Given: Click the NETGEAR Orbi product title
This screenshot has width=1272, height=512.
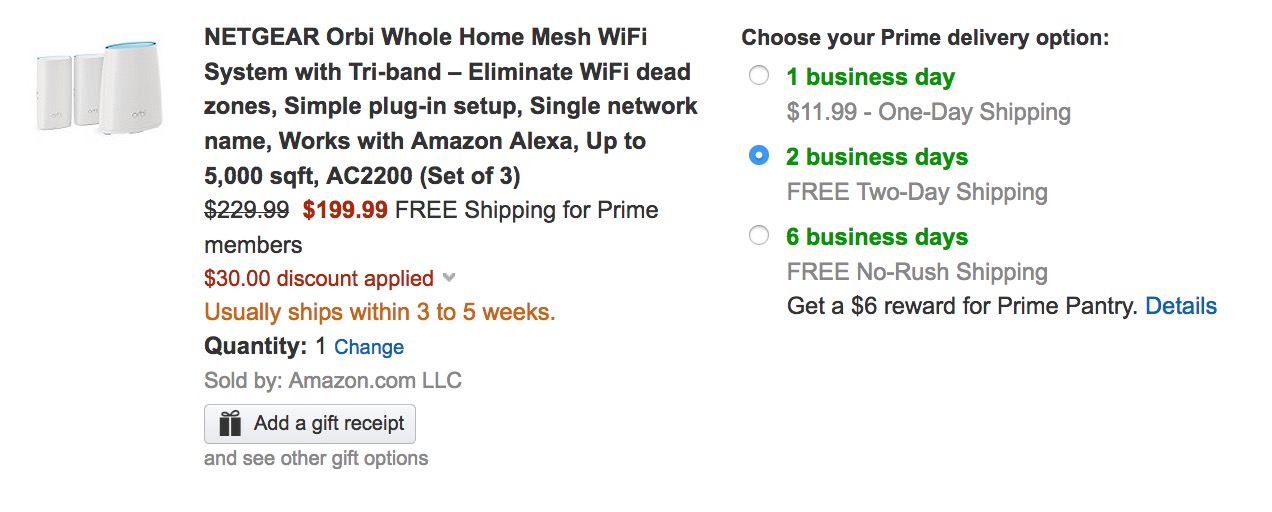Looking at the screenshot, I should [450, 107].
